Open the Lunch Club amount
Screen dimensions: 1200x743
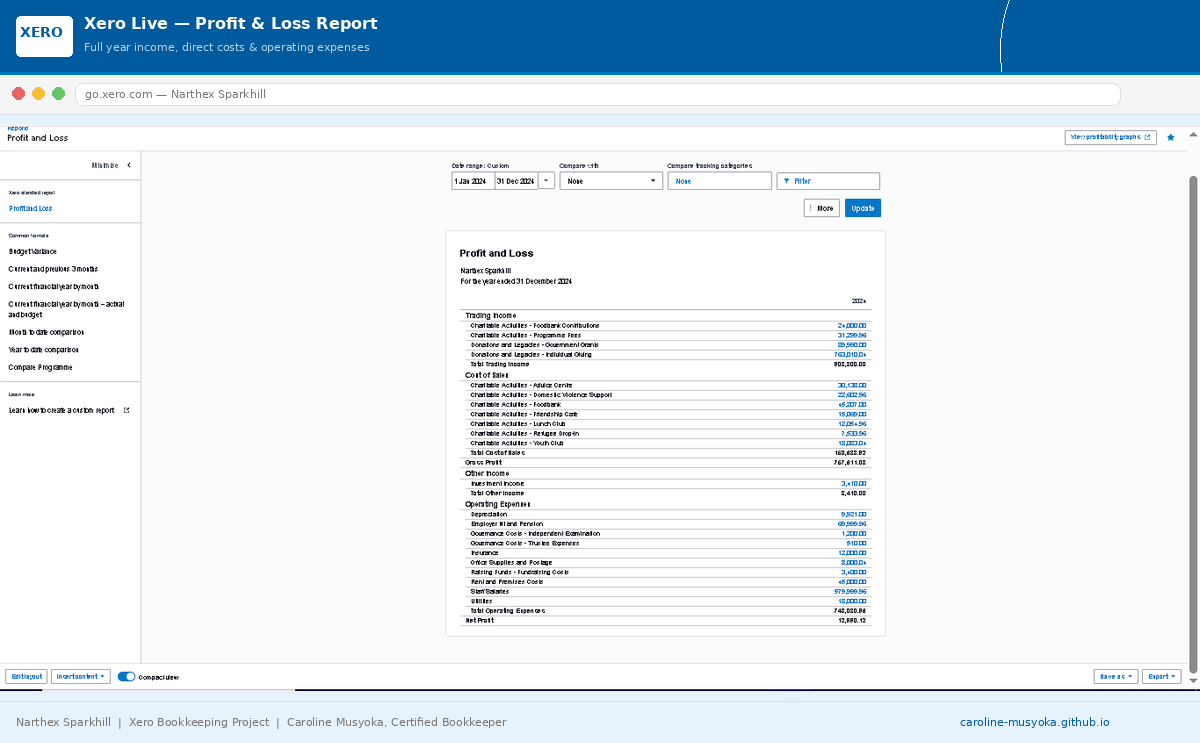(852, 424)
